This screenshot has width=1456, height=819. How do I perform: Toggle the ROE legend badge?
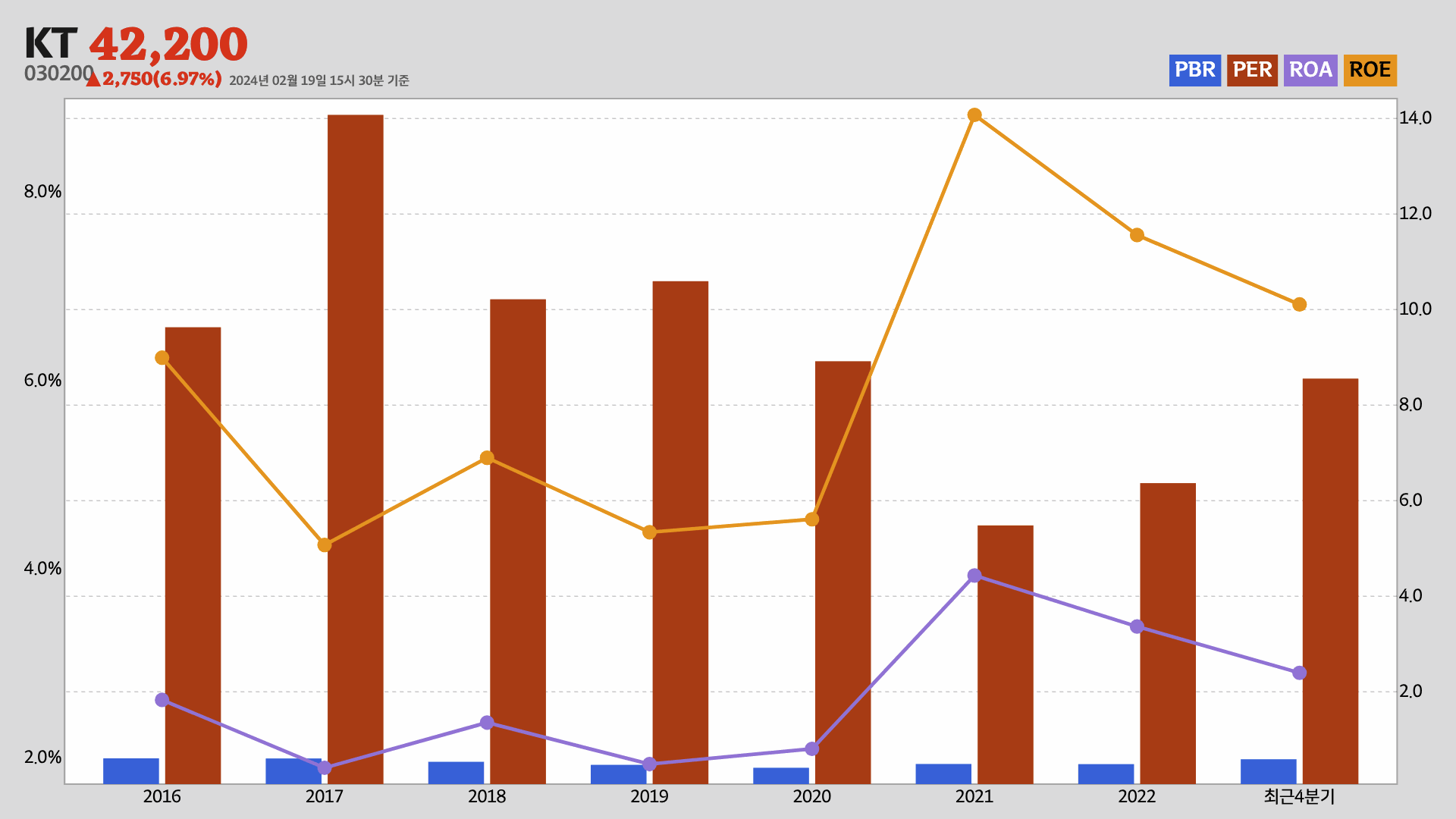(x=1370, y=70)
